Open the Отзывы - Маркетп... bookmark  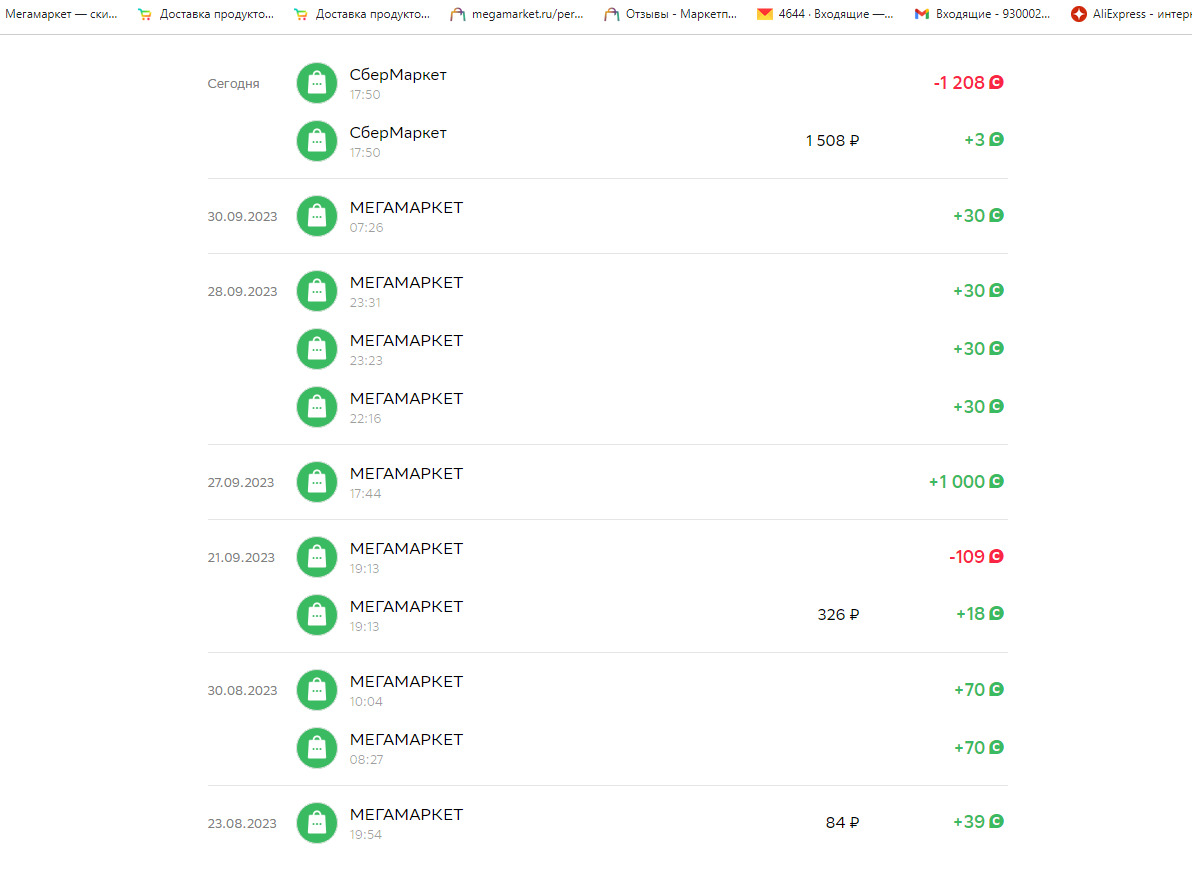coord(670,14)
